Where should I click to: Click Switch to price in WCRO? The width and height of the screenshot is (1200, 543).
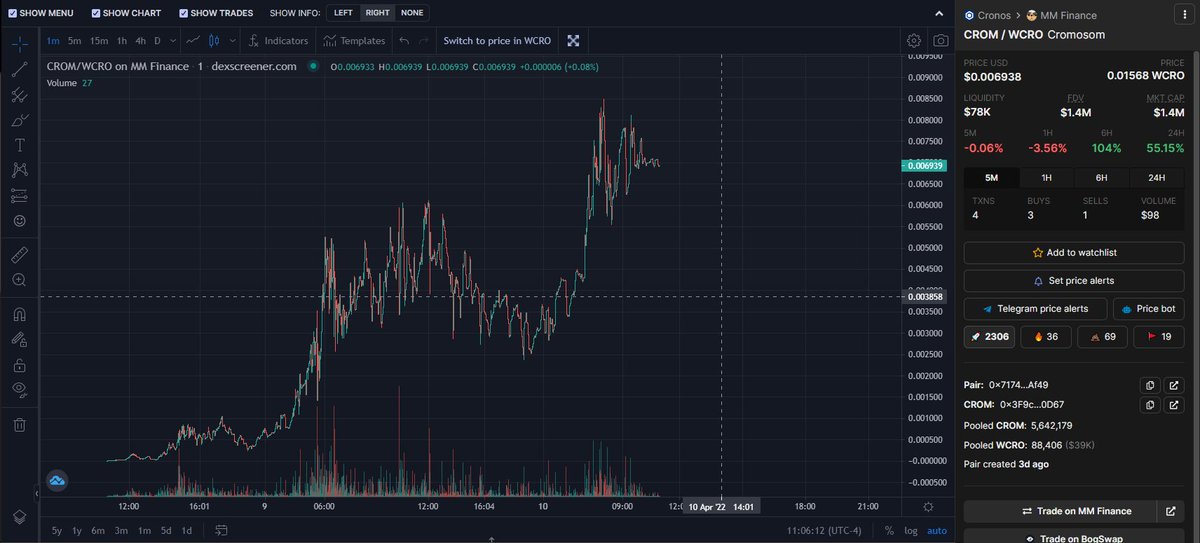click(x=497, y=41)
